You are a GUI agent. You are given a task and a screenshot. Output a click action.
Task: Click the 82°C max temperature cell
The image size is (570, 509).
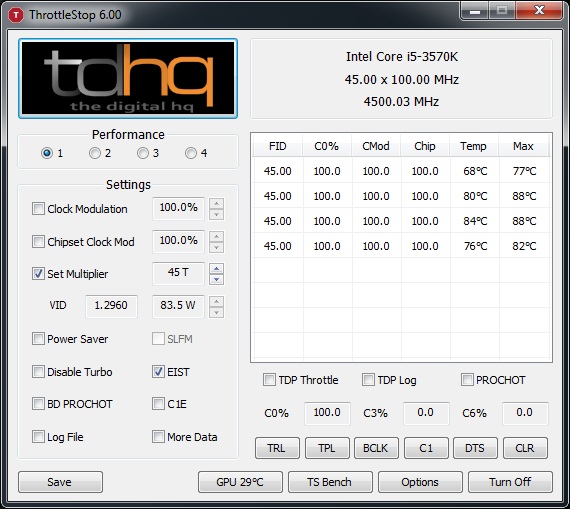524,246
